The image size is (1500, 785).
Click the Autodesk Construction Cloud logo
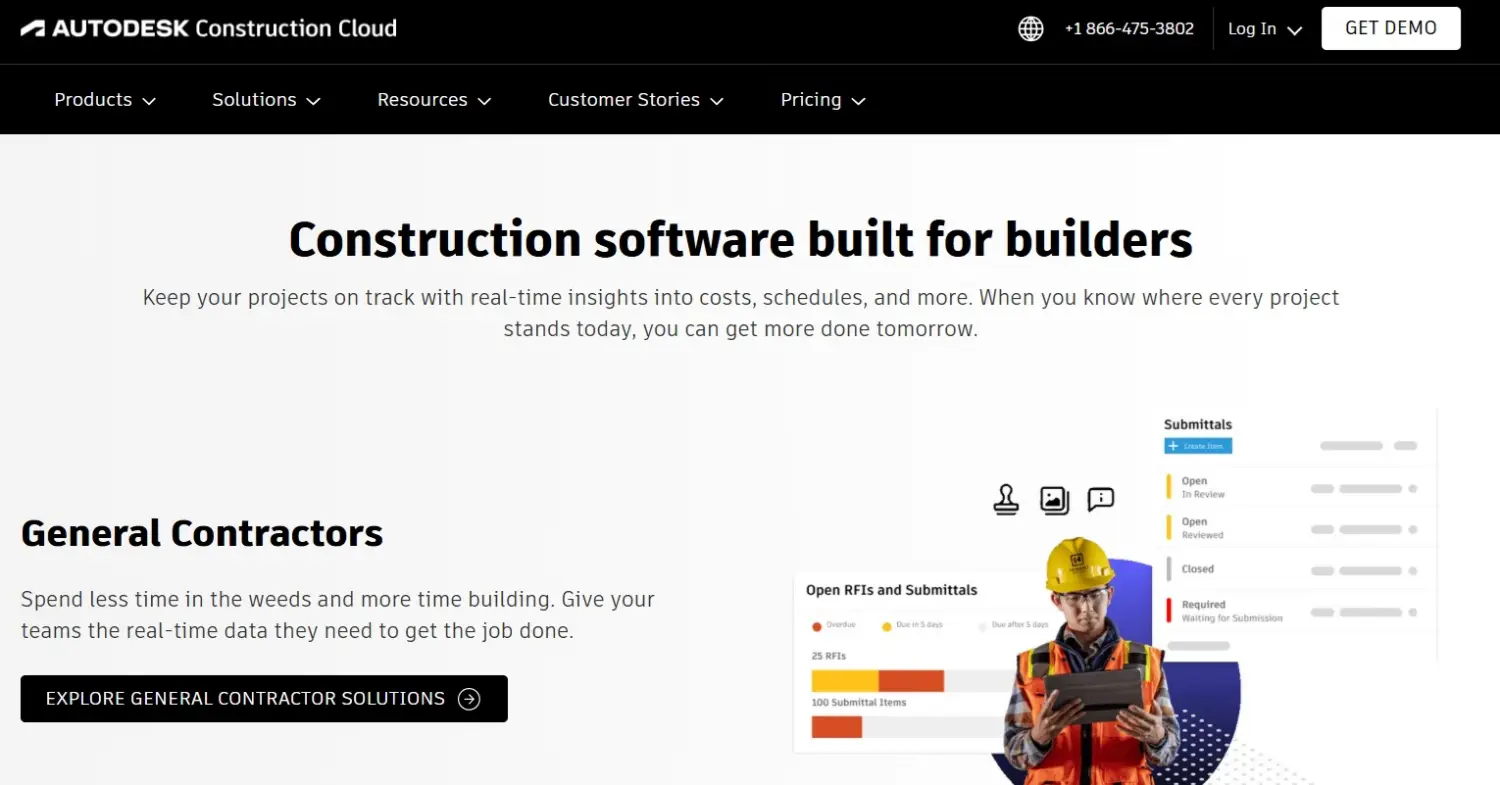[x=208, y=28]
